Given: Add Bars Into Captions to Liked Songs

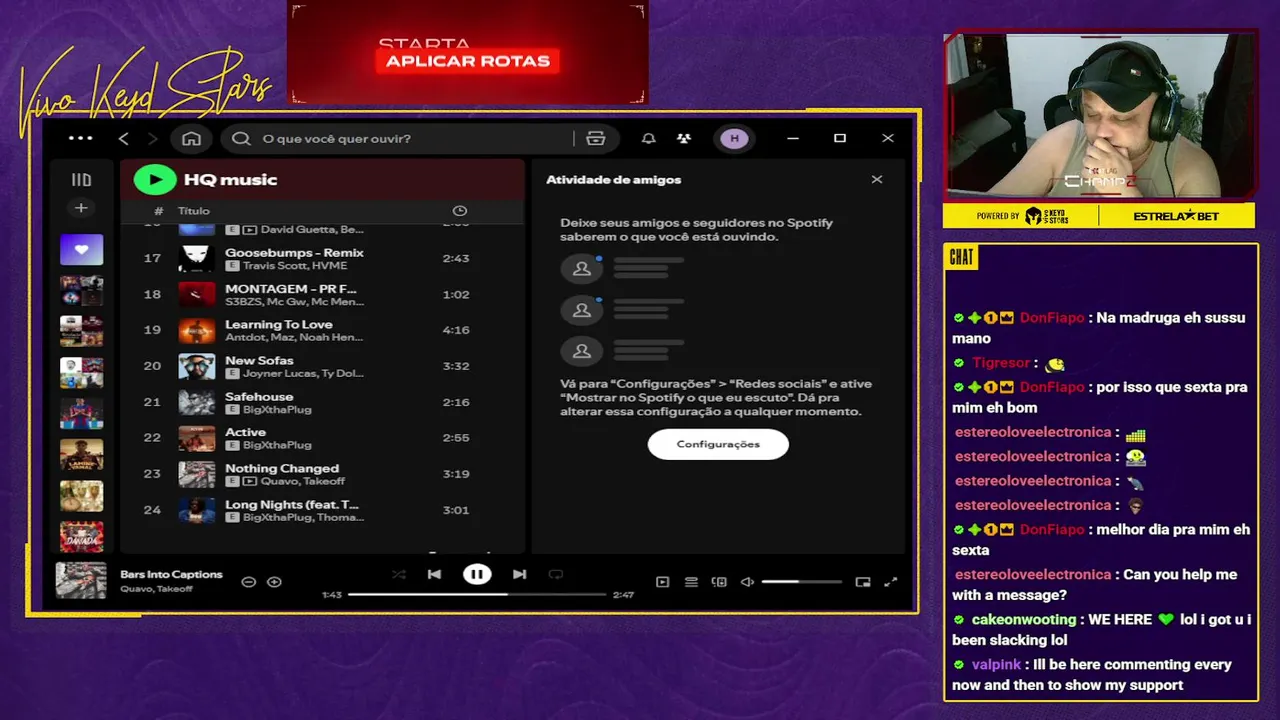Looking at the screenshot, I should (x=274, y=582).
